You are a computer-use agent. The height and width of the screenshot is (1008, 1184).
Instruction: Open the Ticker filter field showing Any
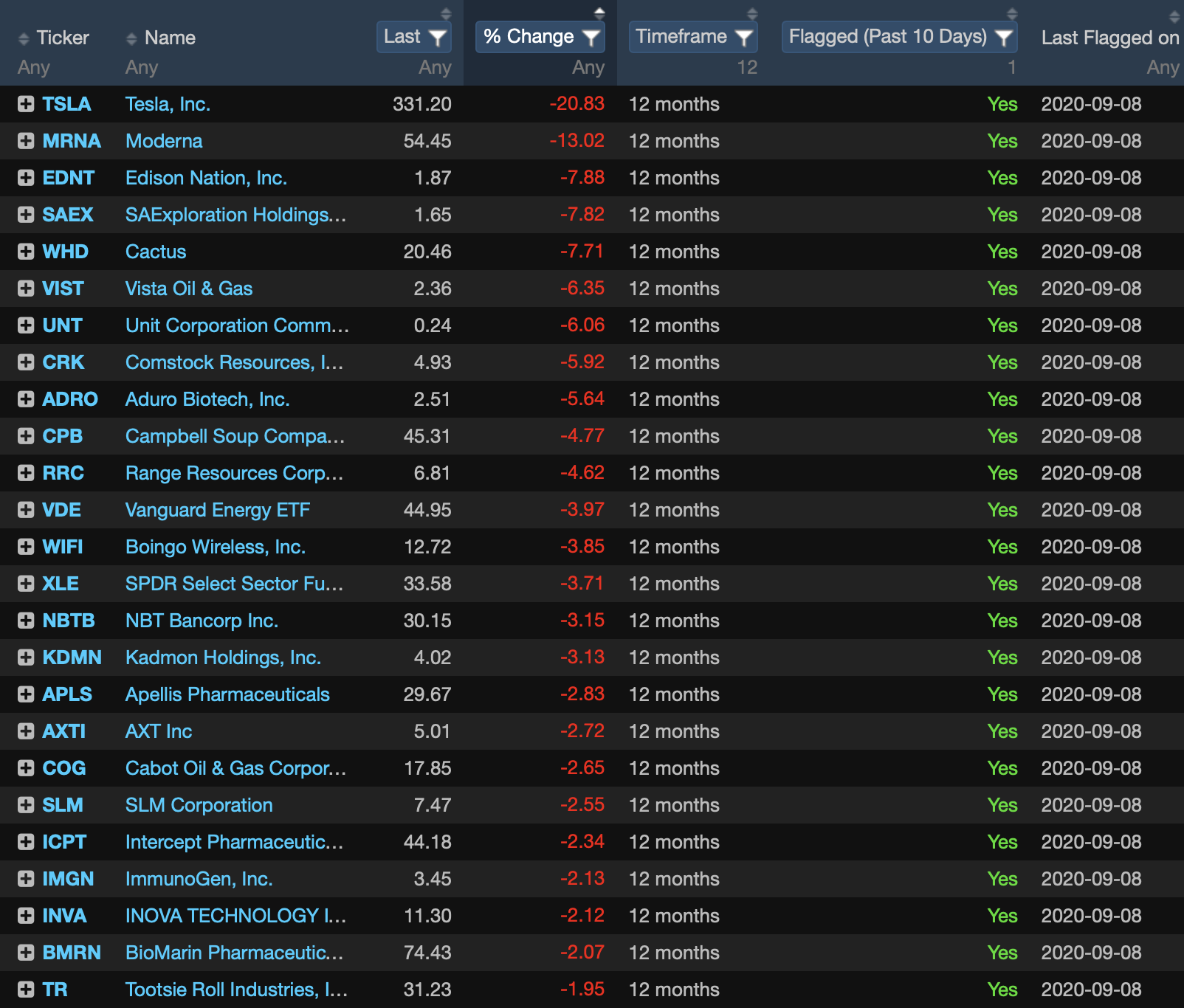pos(34,67)
